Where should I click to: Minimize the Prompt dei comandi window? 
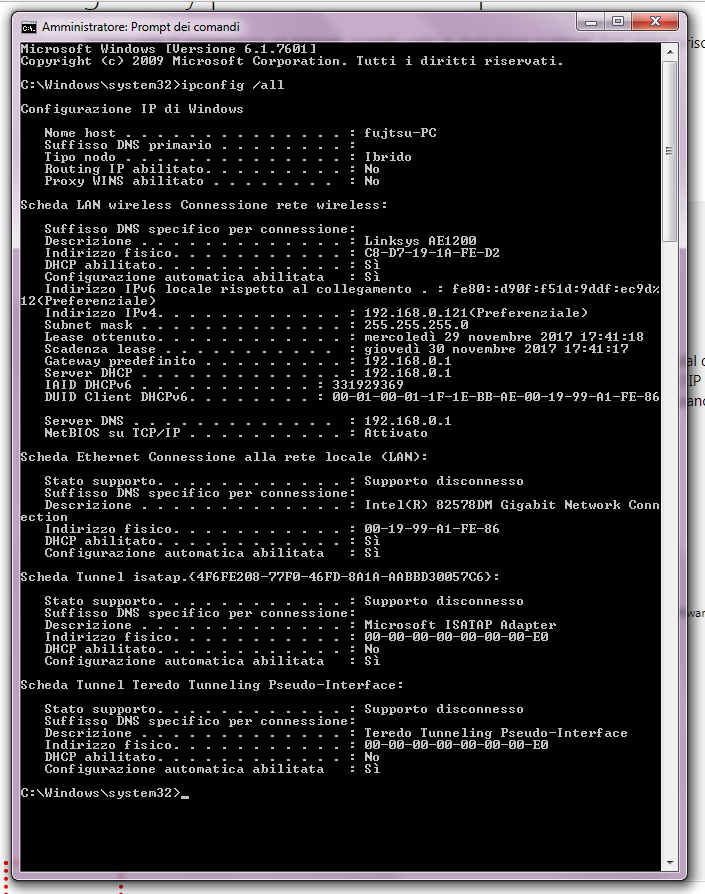[x=591, y=22]
